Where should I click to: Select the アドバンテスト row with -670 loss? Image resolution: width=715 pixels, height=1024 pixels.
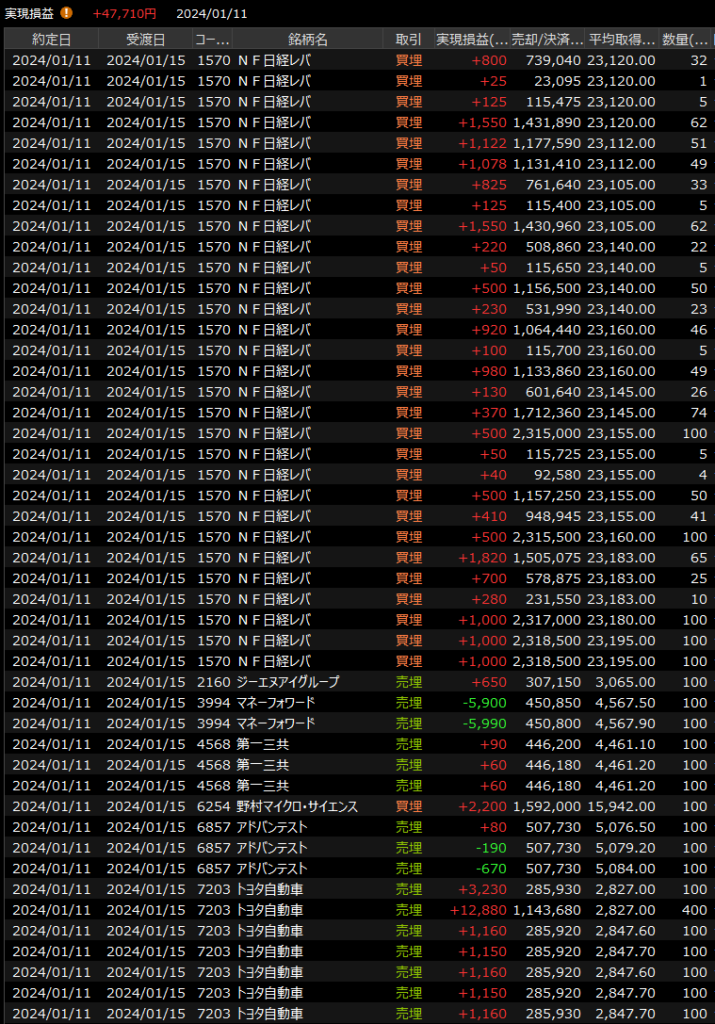coord(271,868)
